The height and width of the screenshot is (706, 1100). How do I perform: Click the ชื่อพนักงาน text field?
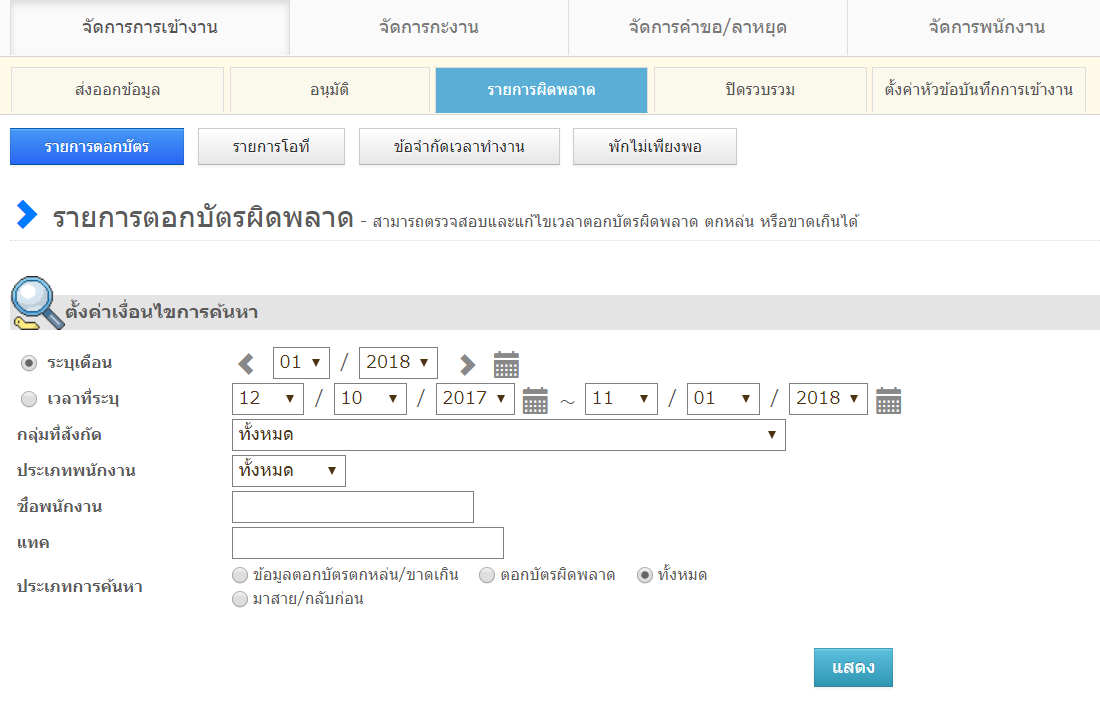point(352,507)
